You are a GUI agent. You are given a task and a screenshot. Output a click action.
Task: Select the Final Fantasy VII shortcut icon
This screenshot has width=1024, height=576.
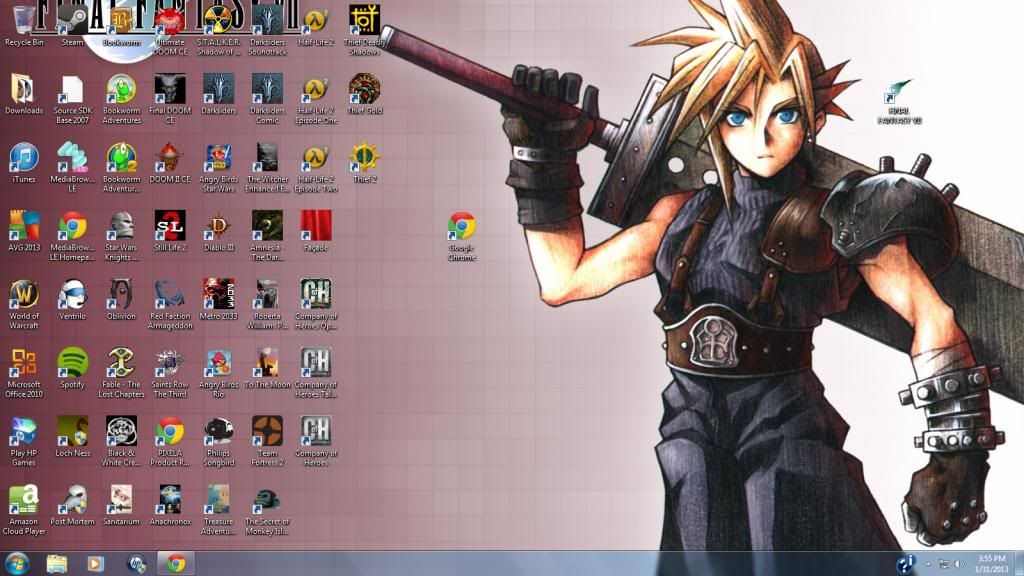pos(899,94)
